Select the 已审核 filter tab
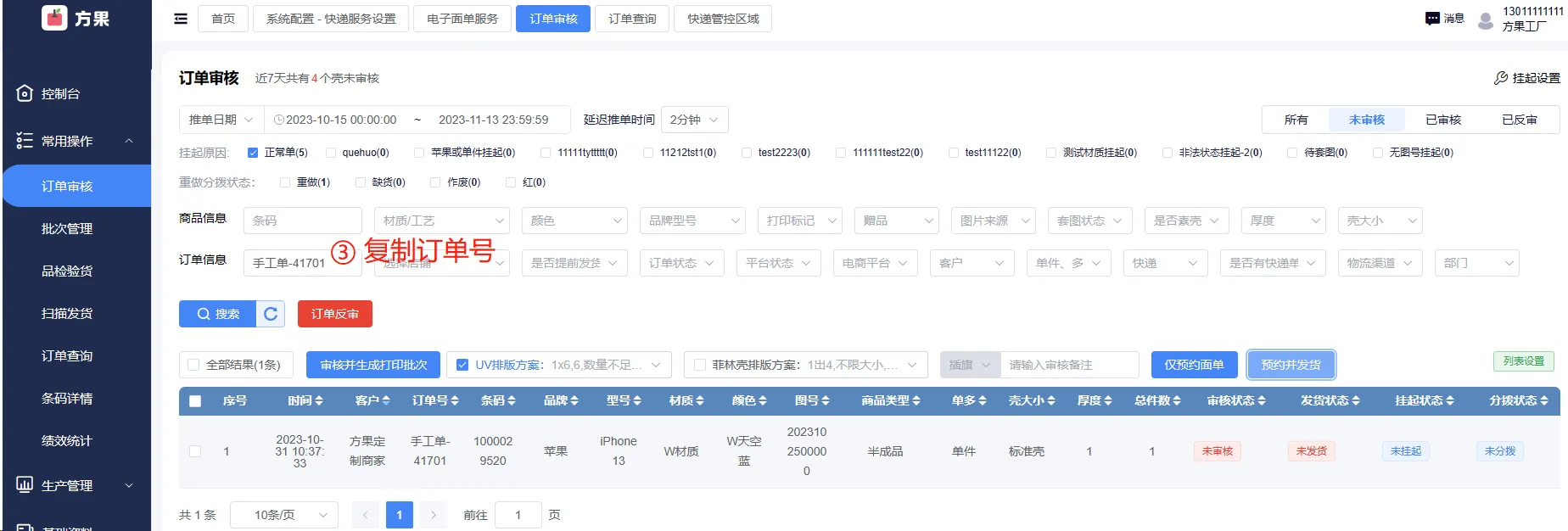The height and width of the screenshot is (531, 1568). (x=1442, y=120)
